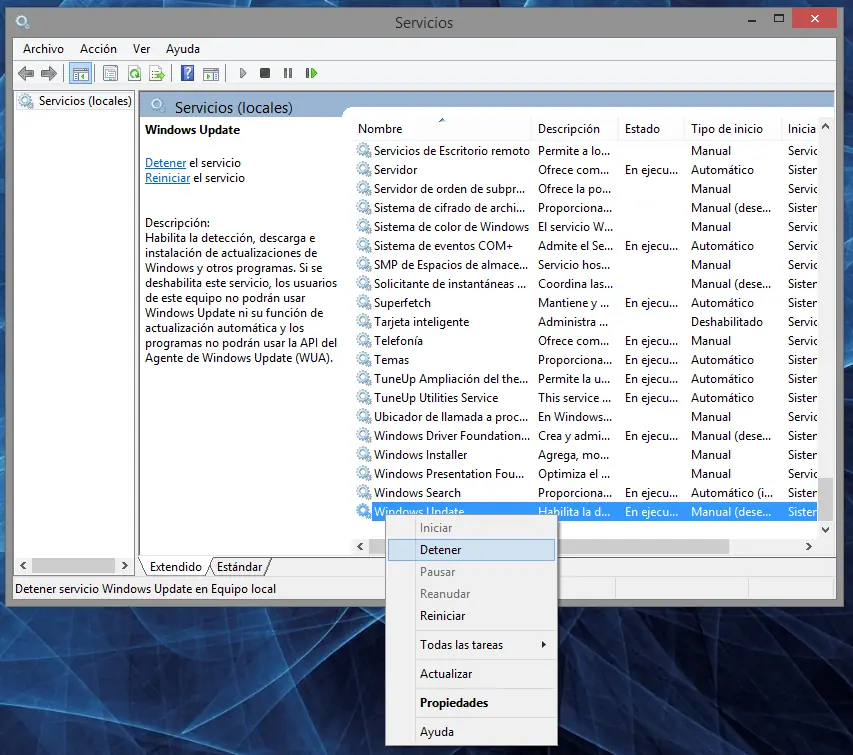
Task: Click the gear icon beside Servidor
Action: pos(363,170)
